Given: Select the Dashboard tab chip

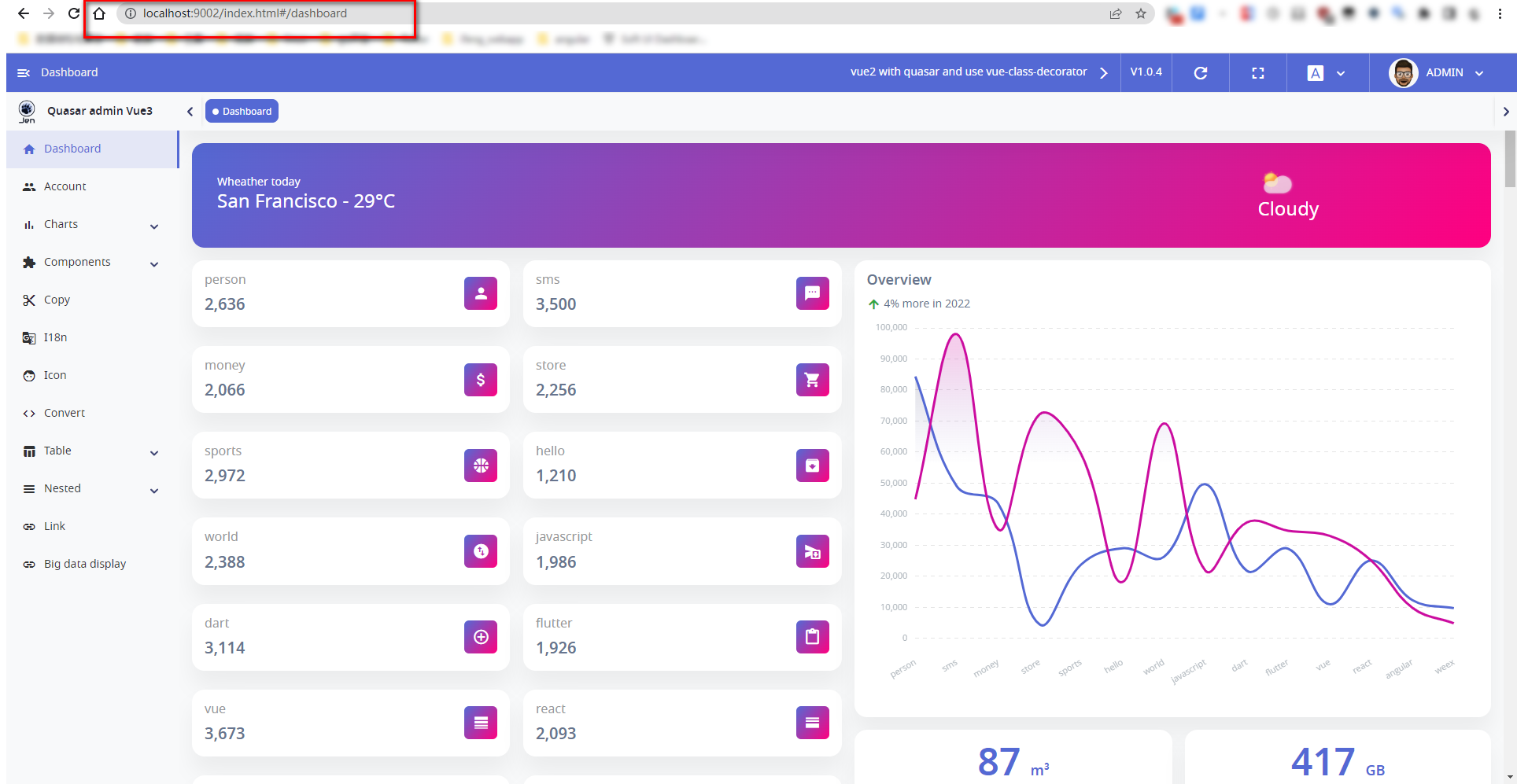Looking at the screenshot, I should (x=242, y=112).
